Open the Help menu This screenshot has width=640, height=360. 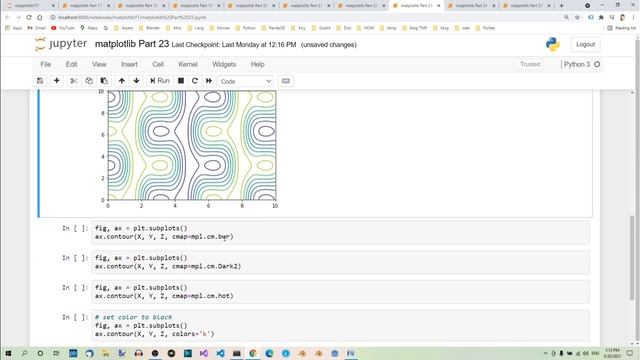(x=258, y=64)
